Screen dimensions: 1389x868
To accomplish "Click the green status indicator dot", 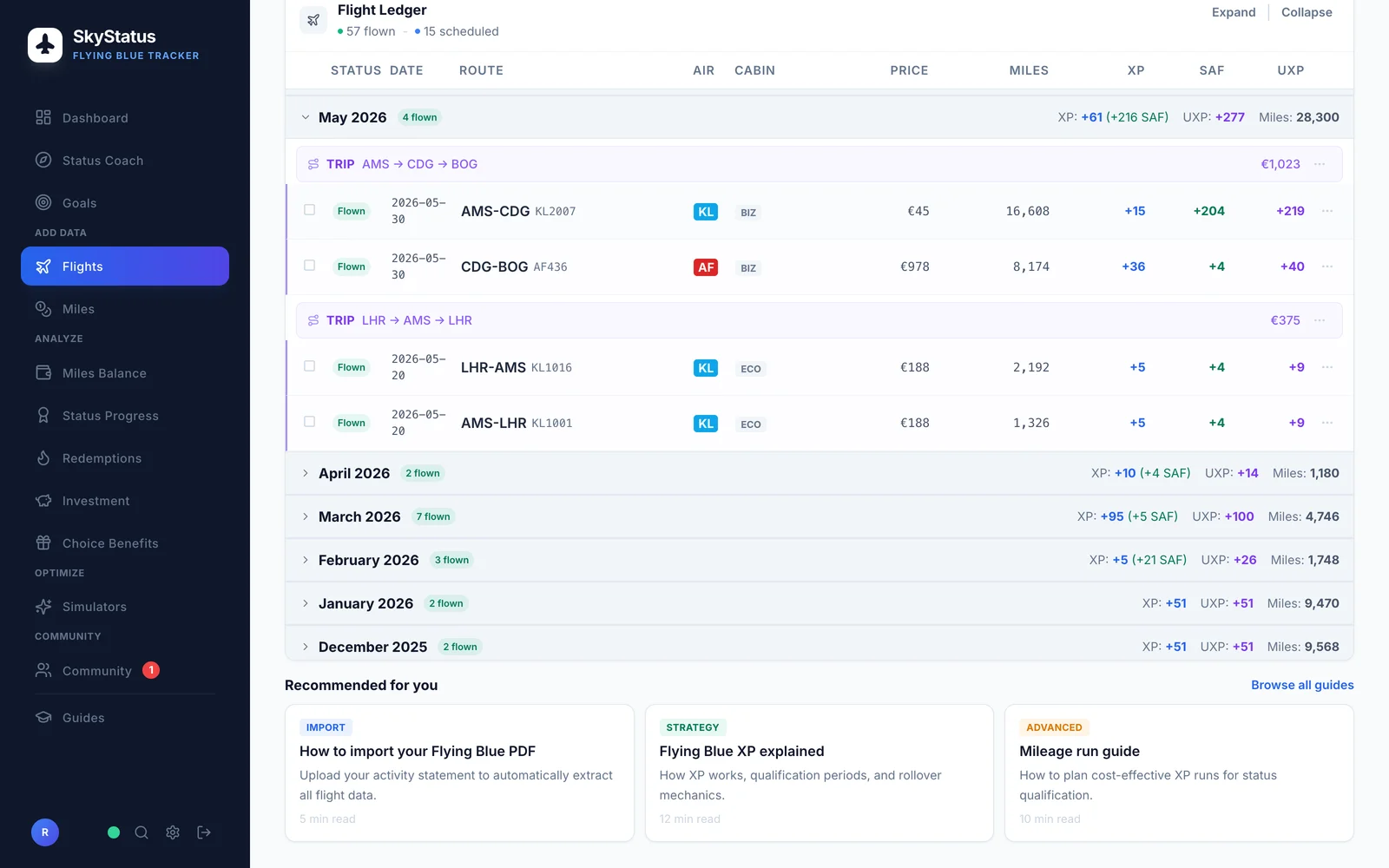I will coord(114,832).
